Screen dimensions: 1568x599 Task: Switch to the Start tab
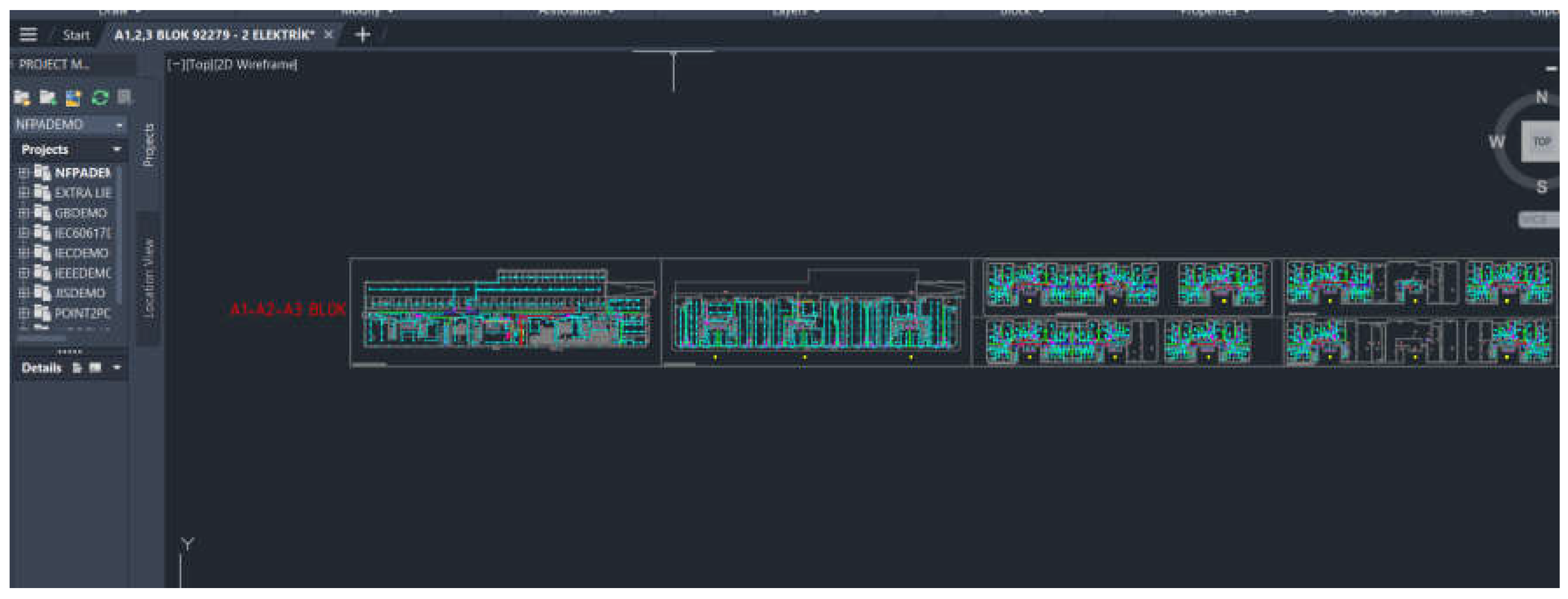pos(76,35)
